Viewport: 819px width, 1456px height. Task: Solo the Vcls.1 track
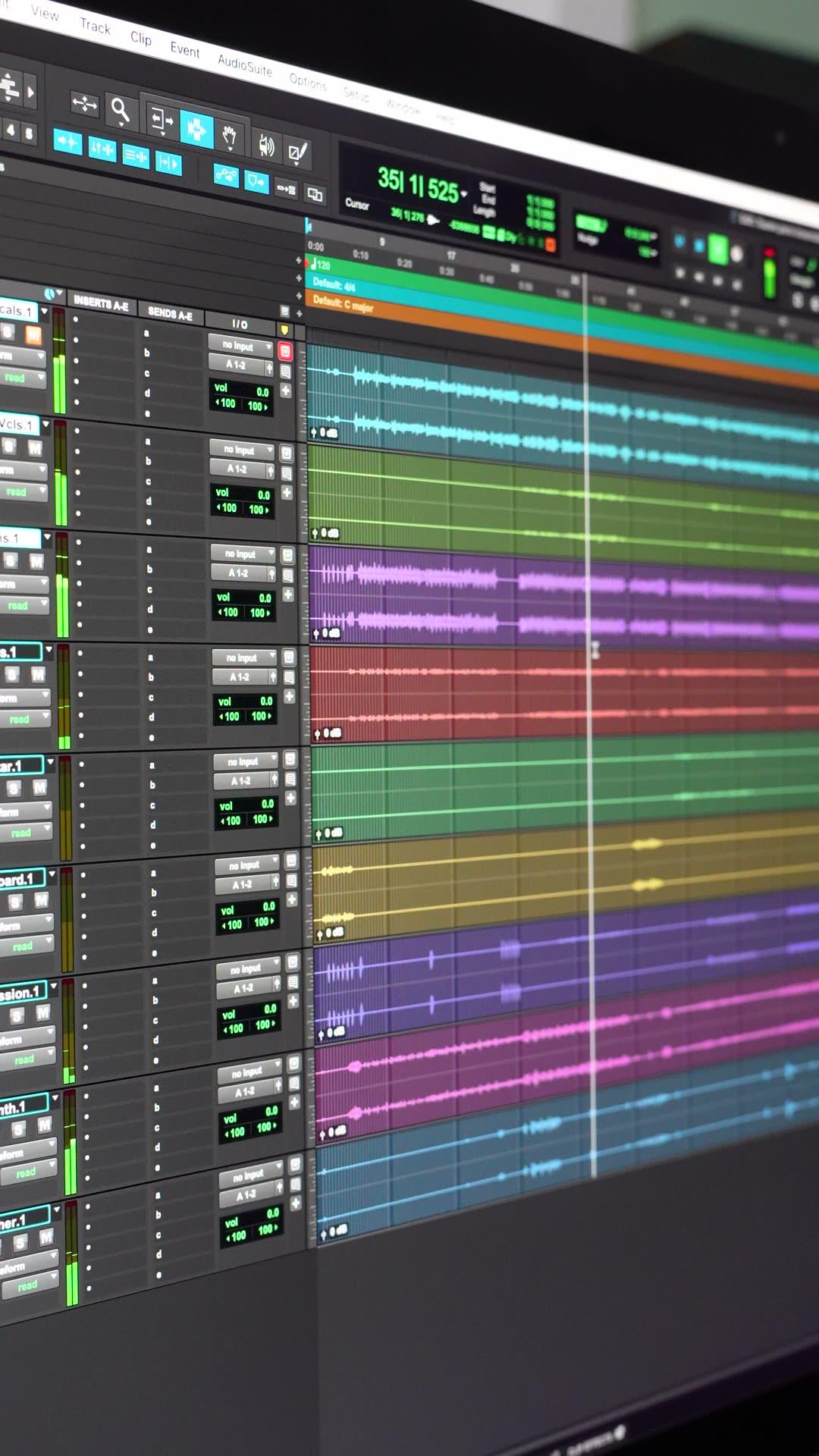[9, 446]
